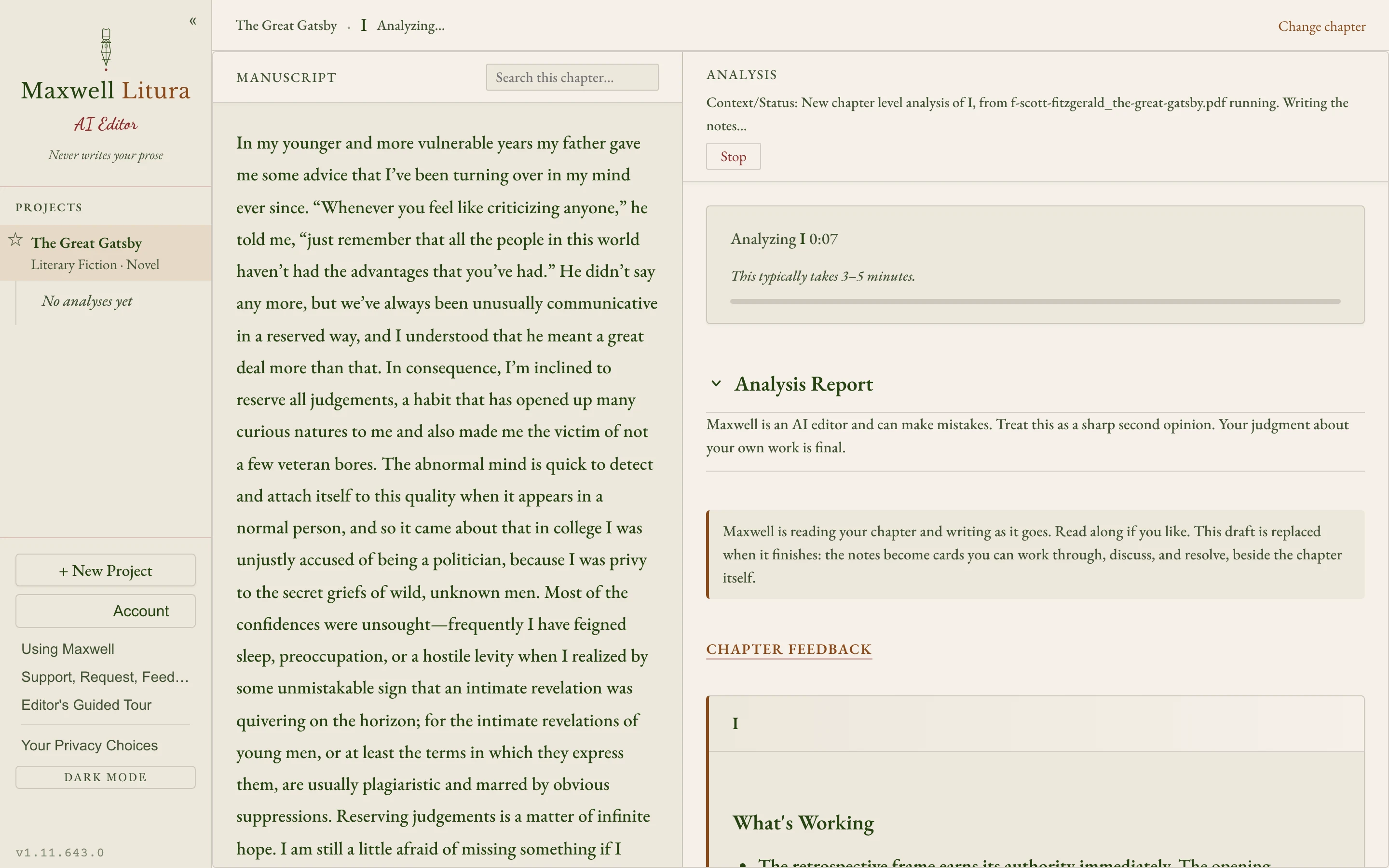Click the PROJECTS section label
This screenshot has width=1389, height=868.
(x=49, y=207)
